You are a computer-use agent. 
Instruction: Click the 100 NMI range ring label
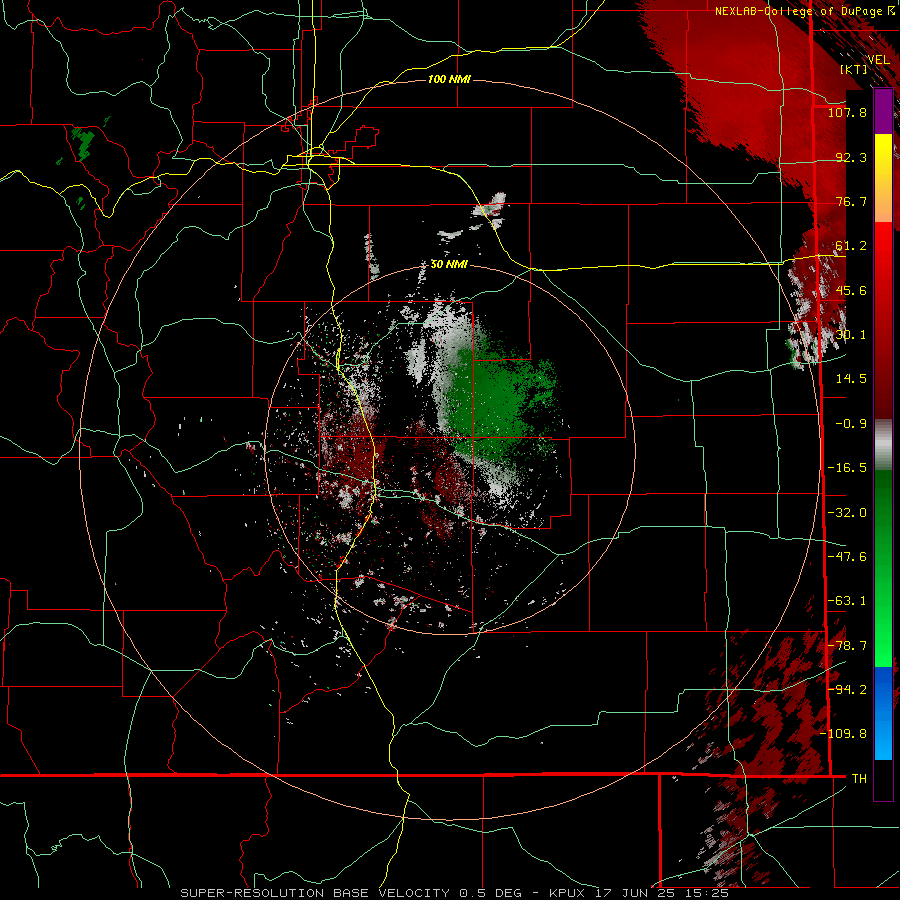click(x=449, y=79)
